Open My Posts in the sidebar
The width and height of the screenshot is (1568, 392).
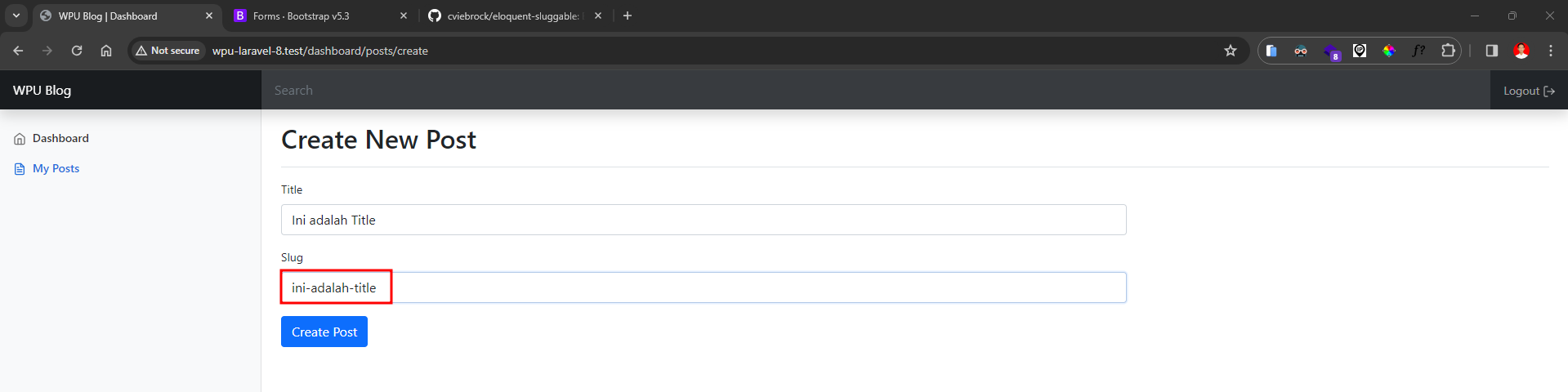[56, 168]
